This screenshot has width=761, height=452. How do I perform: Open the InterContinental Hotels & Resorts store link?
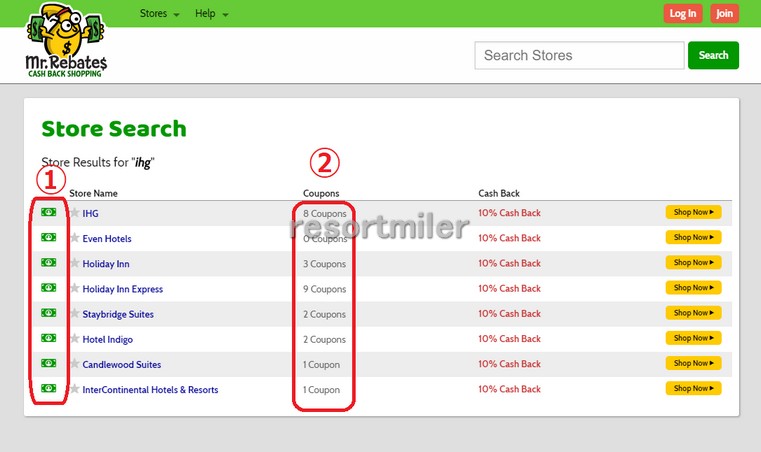tap(150, 390)
